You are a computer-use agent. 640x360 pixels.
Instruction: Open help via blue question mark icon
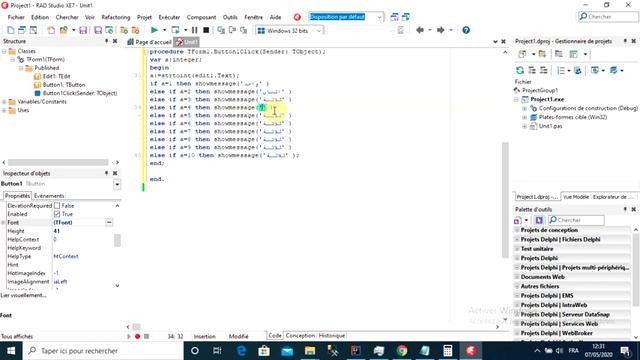coord(466,30)
